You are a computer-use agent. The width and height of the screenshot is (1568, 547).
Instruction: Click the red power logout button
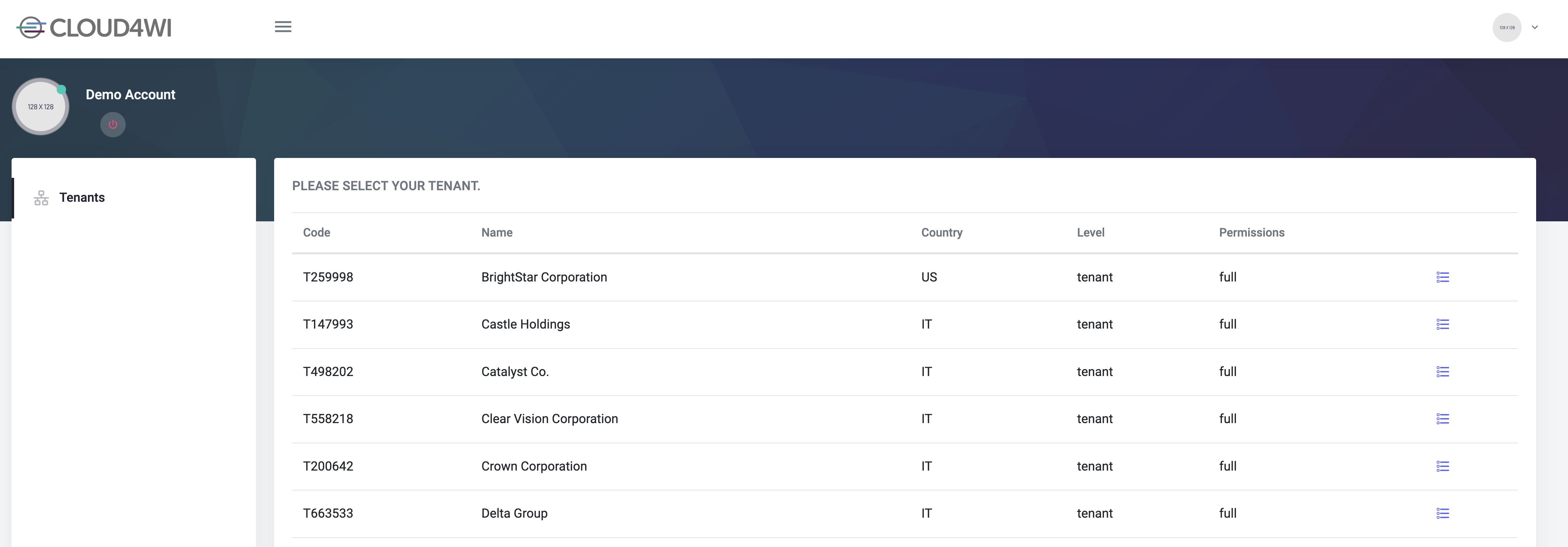[x=113, y=125]
